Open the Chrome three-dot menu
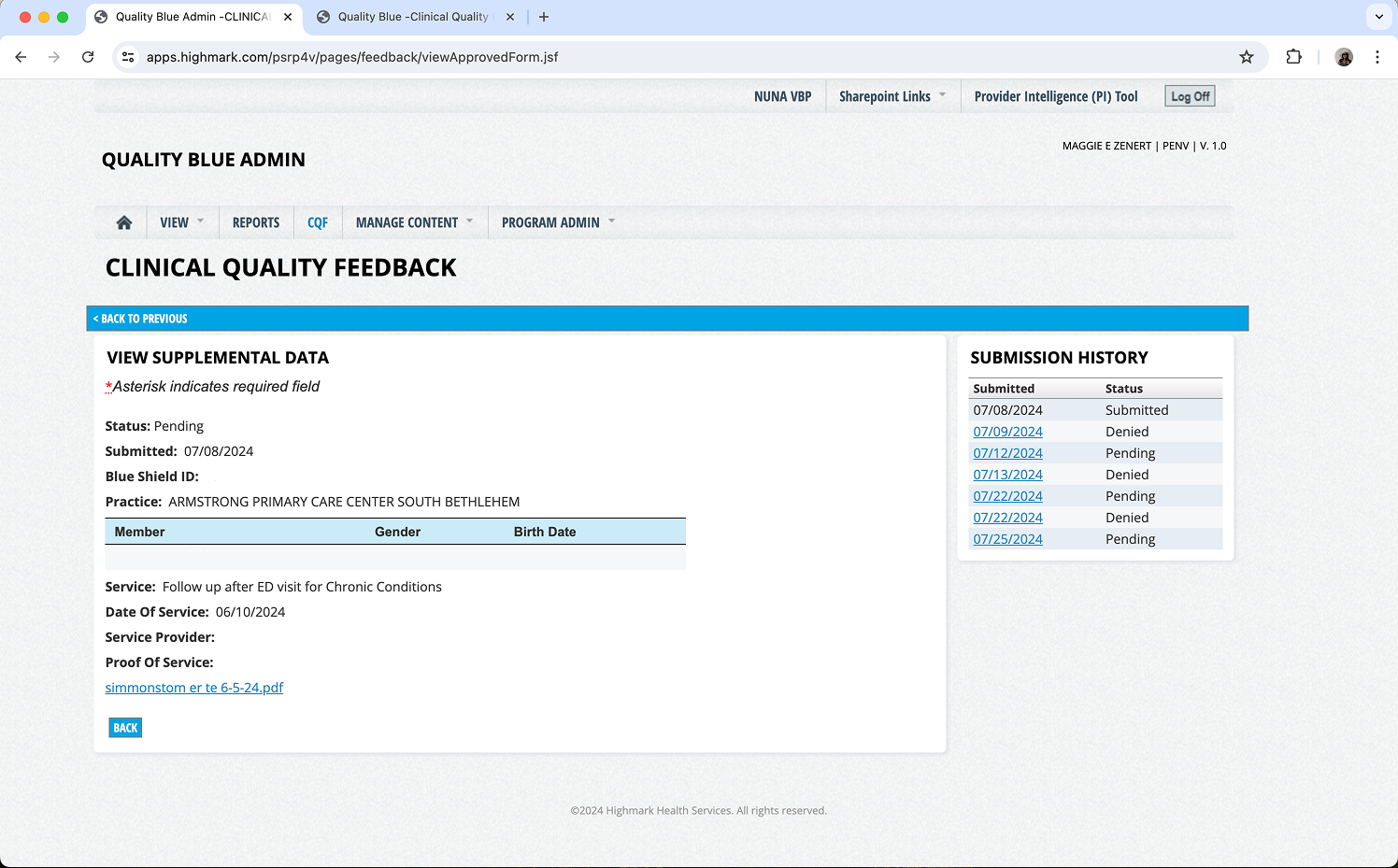The width and height of the screenshot is (1398, 868). click(x=1377, y=57)
